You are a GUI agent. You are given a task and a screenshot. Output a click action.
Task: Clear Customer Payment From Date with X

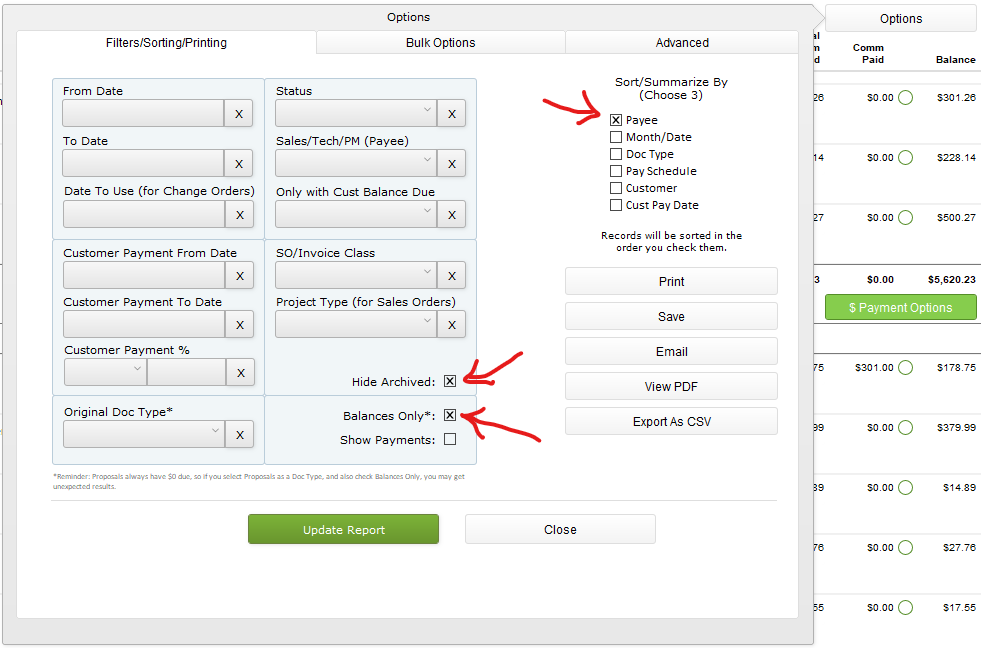tap(238, 275)
